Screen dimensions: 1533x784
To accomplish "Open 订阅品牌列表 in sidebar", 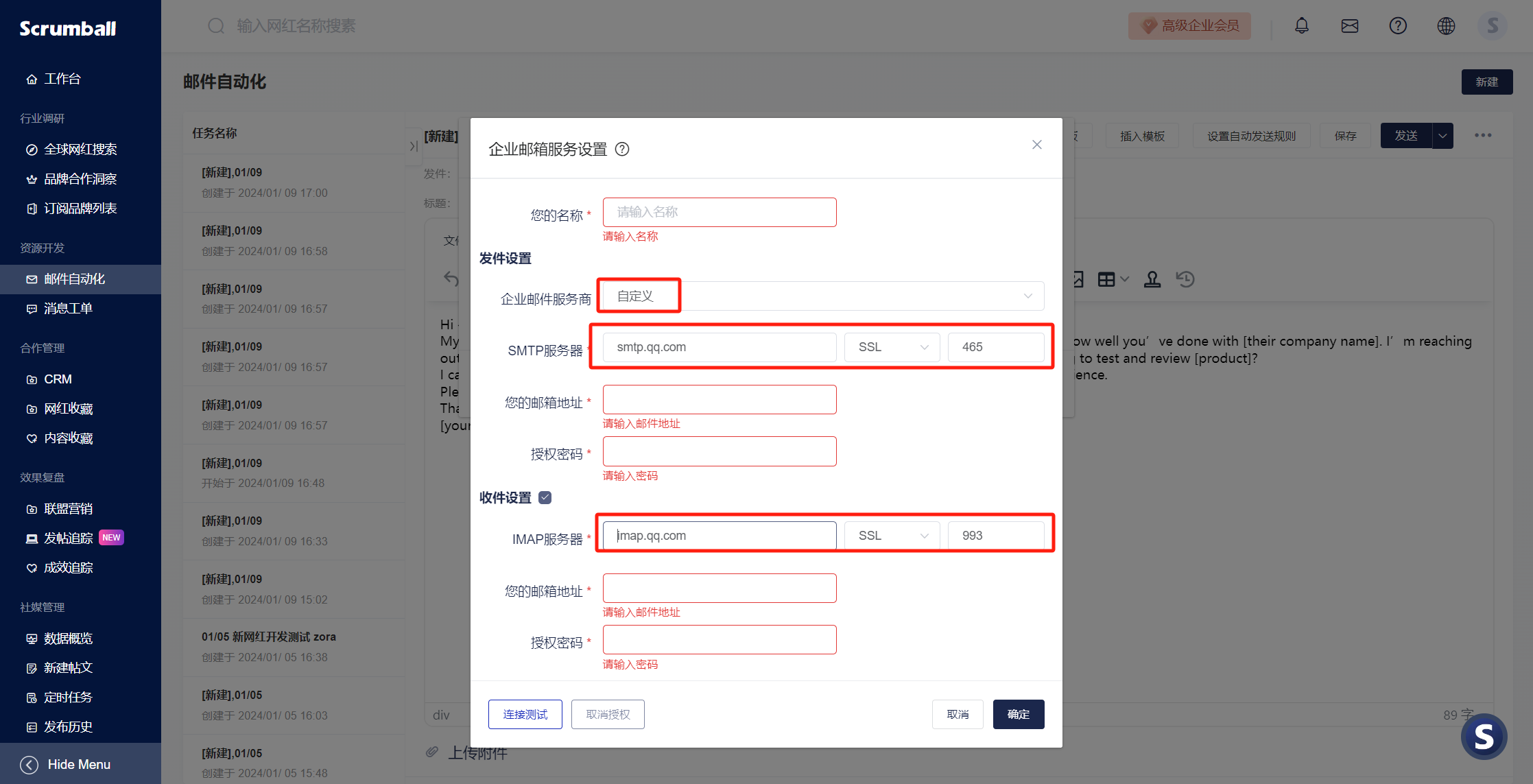I will pos(80,209).
